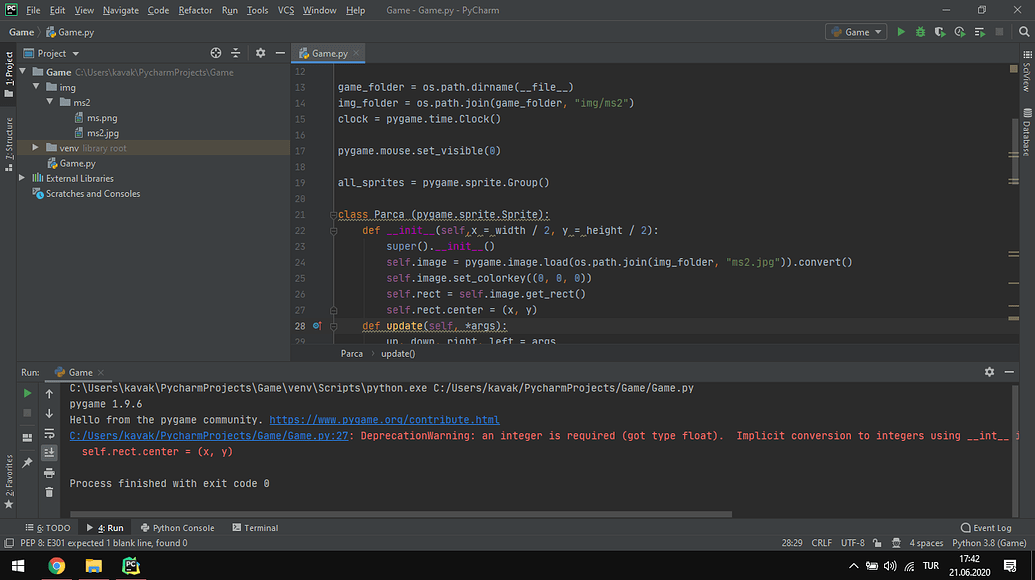Run the Game configuration from the top toolbar
This screenshot has height=580, width=1035.
click(x=900, y=32)
